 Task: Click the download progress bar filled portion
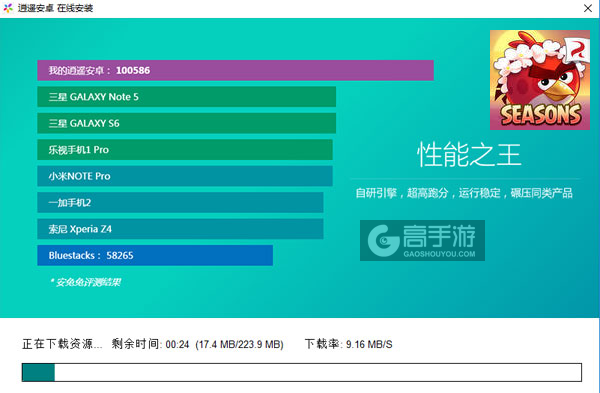(38, 372)
